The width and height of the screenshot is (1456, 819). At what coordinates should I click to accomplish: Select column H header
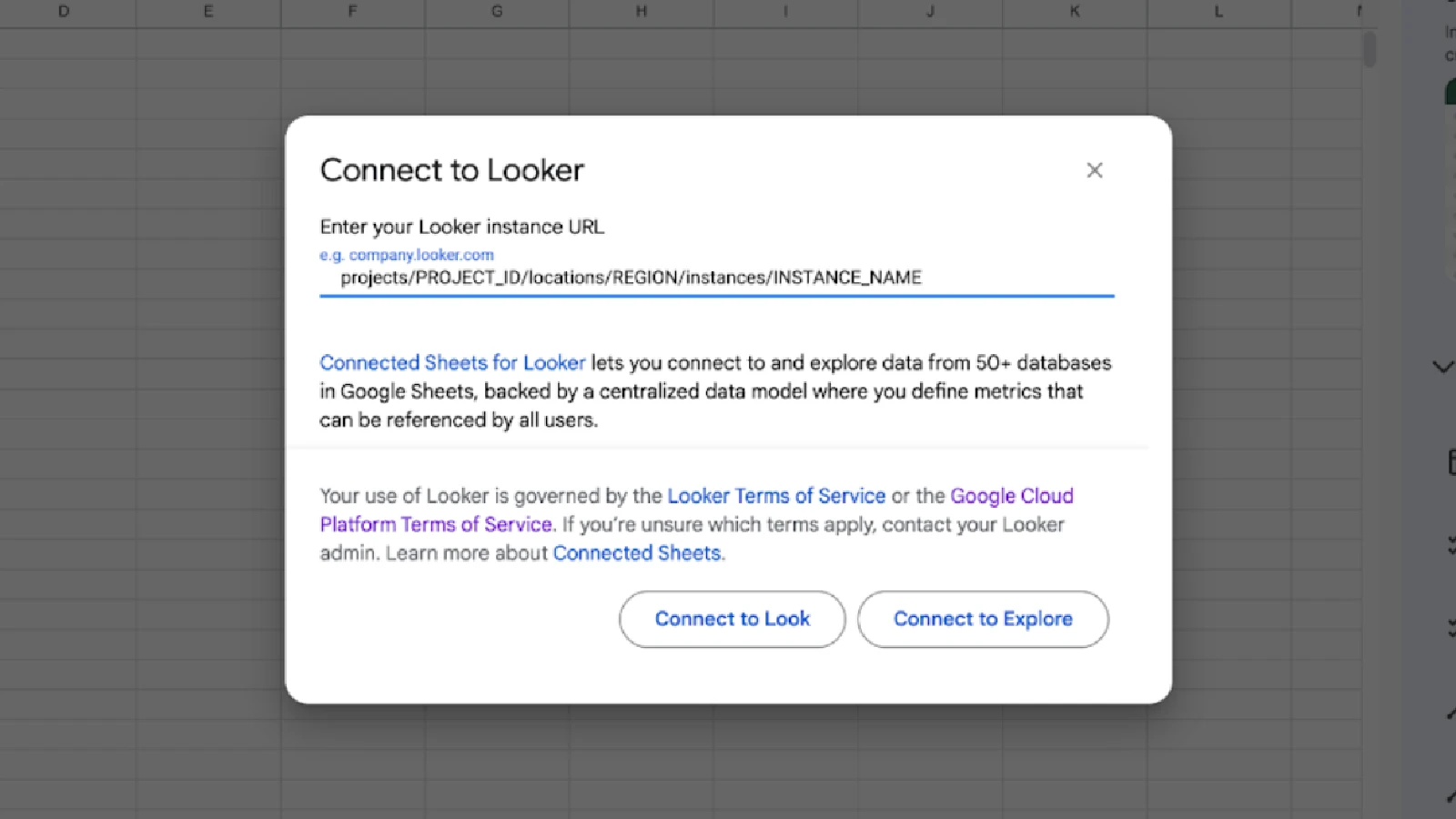pos(642,12)
